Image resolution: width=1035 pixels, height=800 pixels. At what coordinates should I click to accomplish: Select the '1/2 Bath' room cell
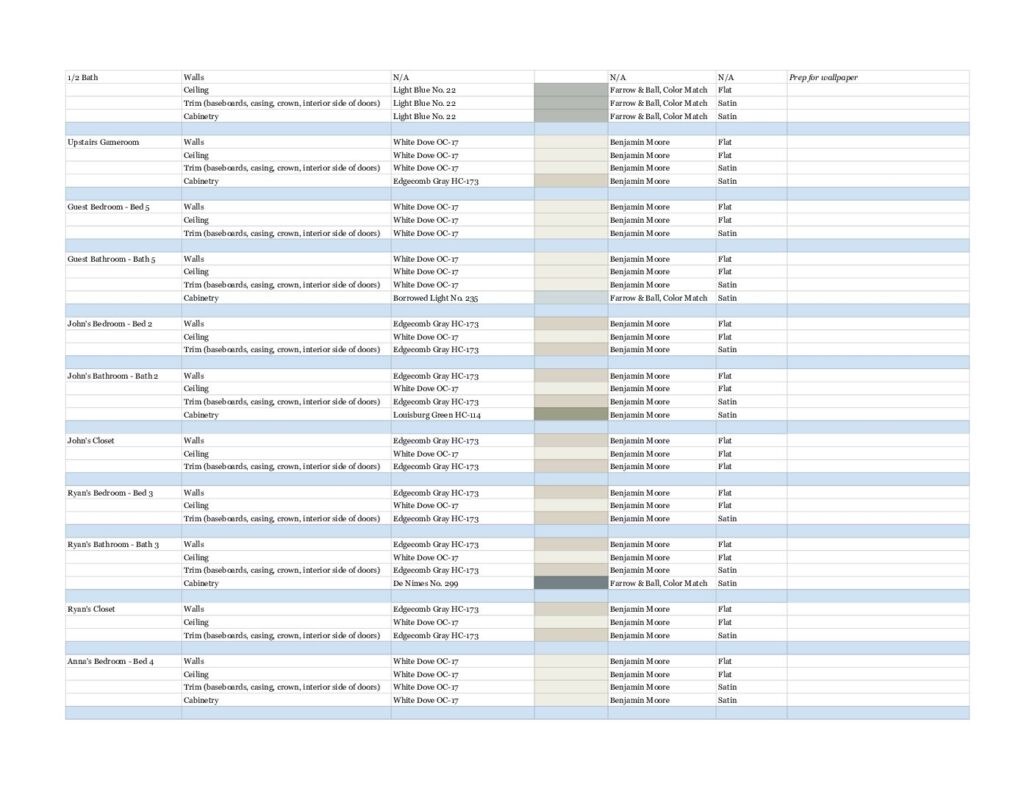123,77
